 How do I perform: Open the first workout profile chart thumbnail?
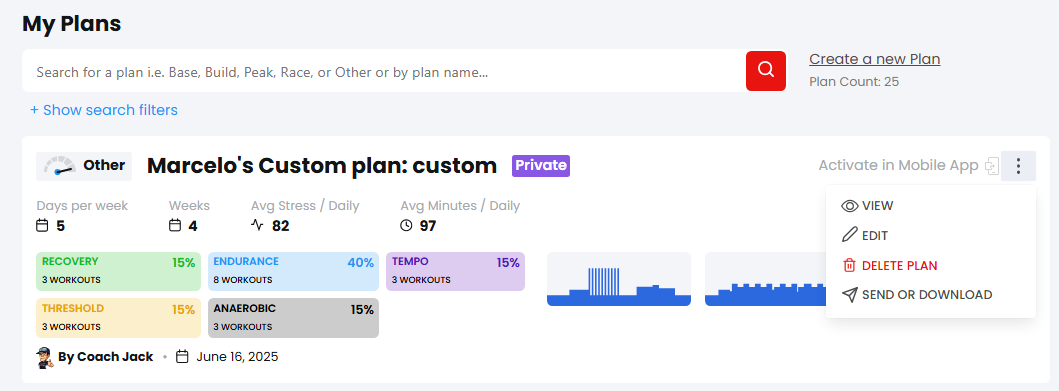619,279
